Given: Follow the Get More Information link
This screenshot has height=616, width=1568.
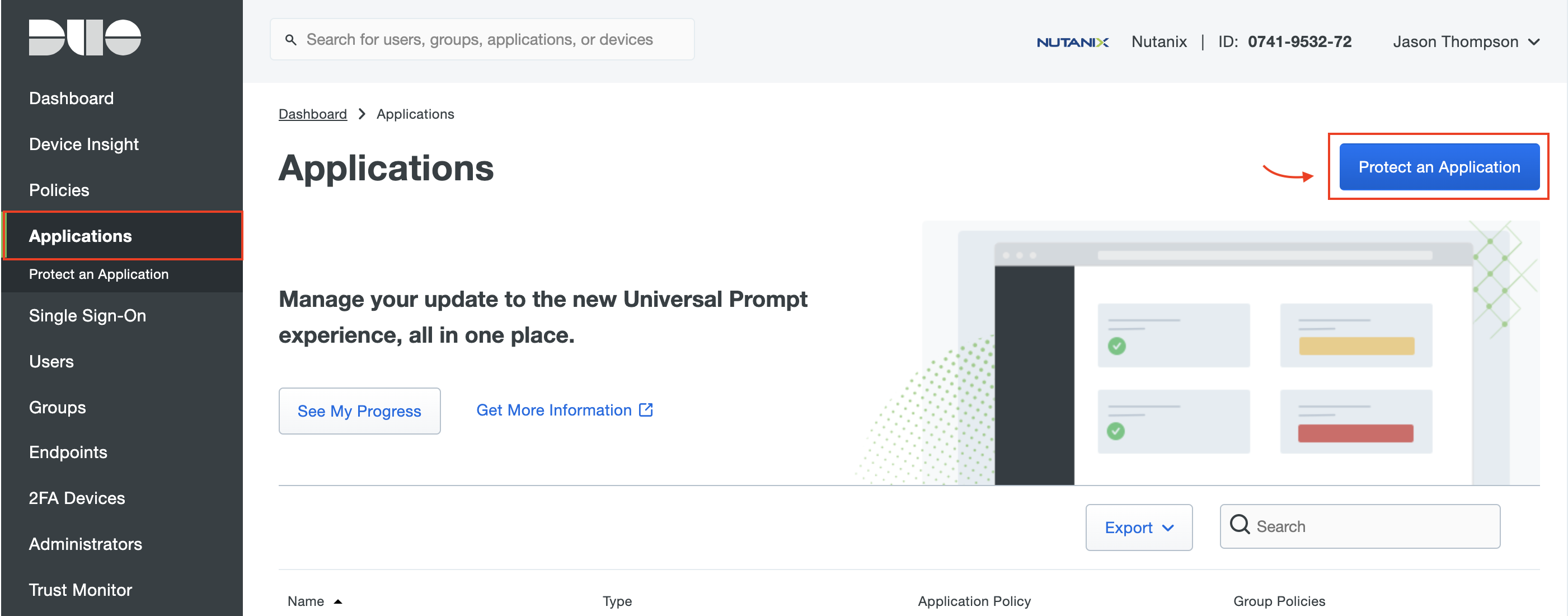Looking at the screenshot, I should click(x=554, y=409).
